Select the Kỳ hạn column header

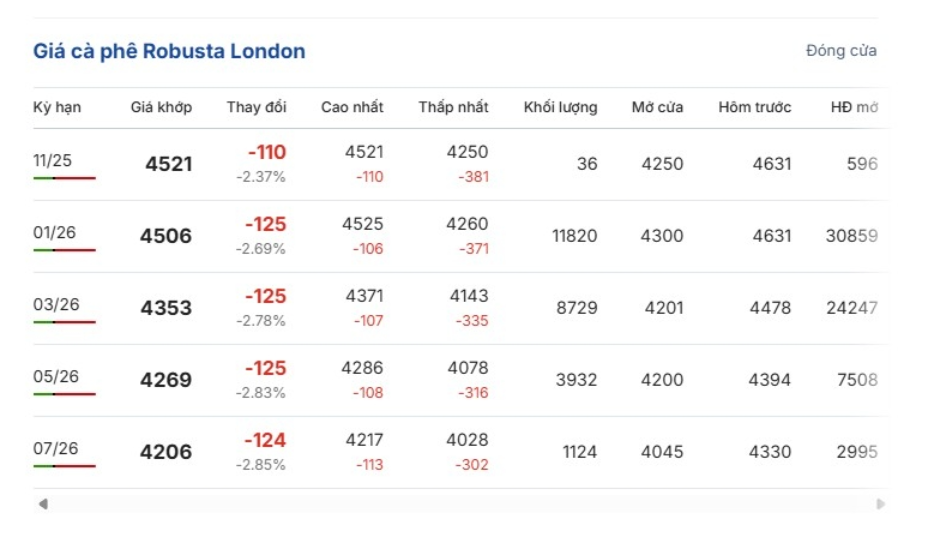(x=57, y=107)
